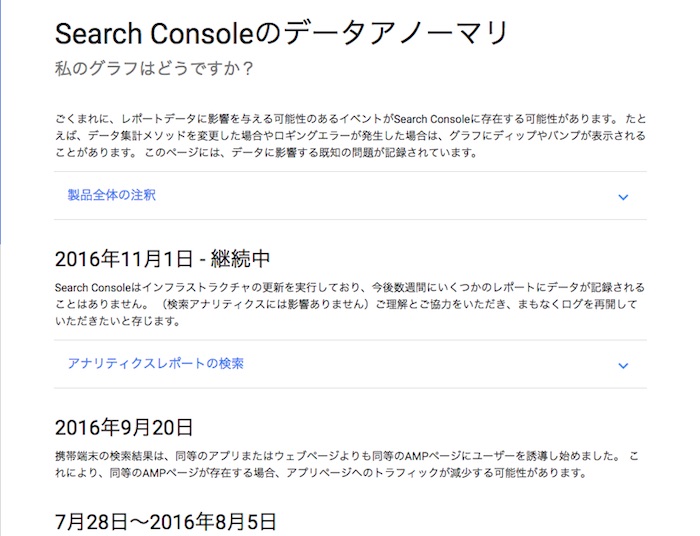Open the アナリティクスレポートの検索 section label

point(155,363)
